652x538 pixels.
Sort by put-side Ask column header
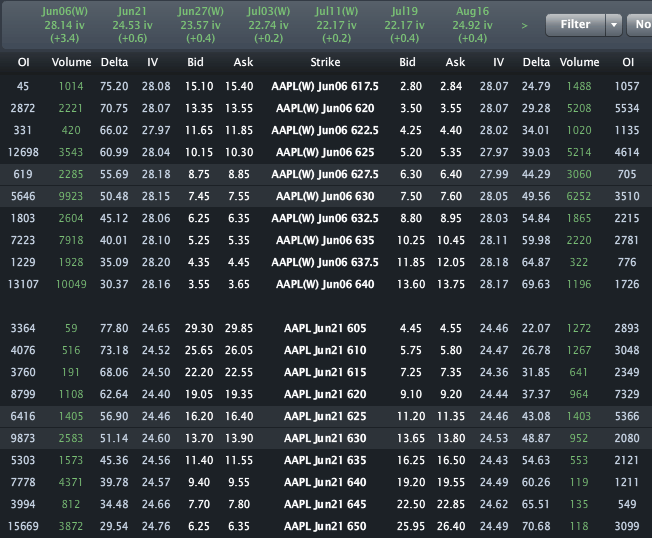pyautogui.click(x=455, y=62)
